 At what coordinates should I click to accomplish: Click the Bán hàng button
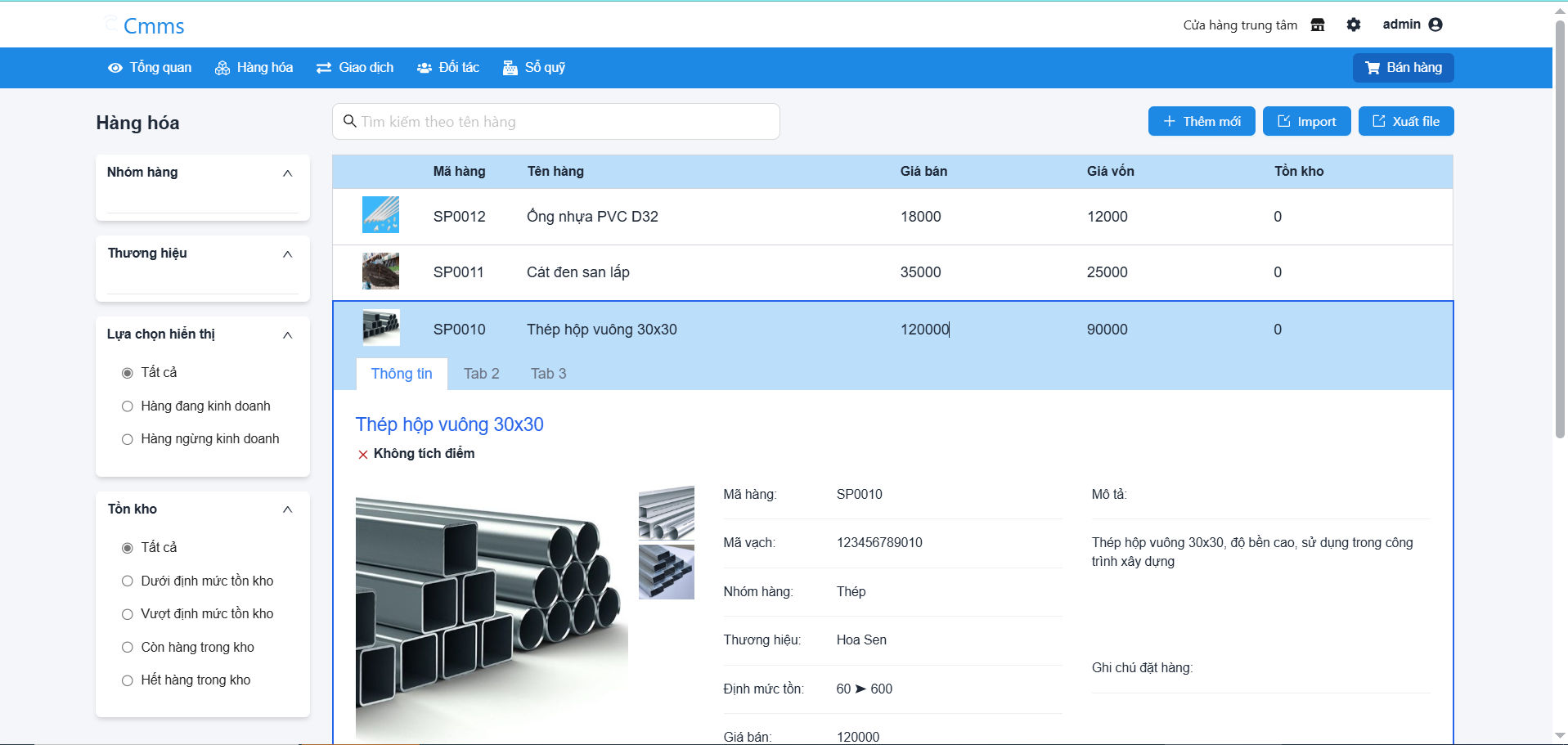1403,68
